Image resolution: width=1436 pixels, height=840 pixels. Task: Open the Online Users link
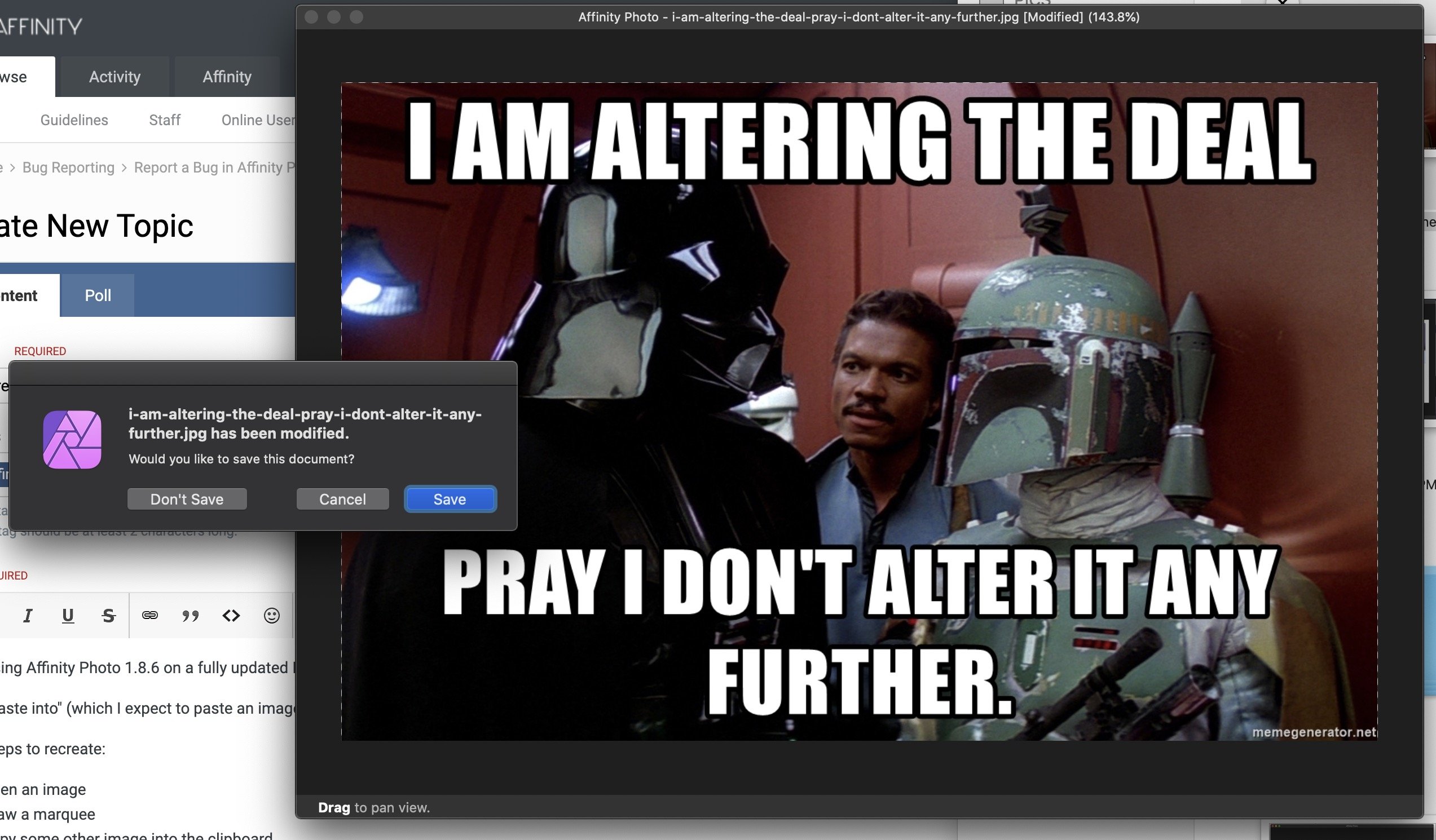[x=258, y=120]
